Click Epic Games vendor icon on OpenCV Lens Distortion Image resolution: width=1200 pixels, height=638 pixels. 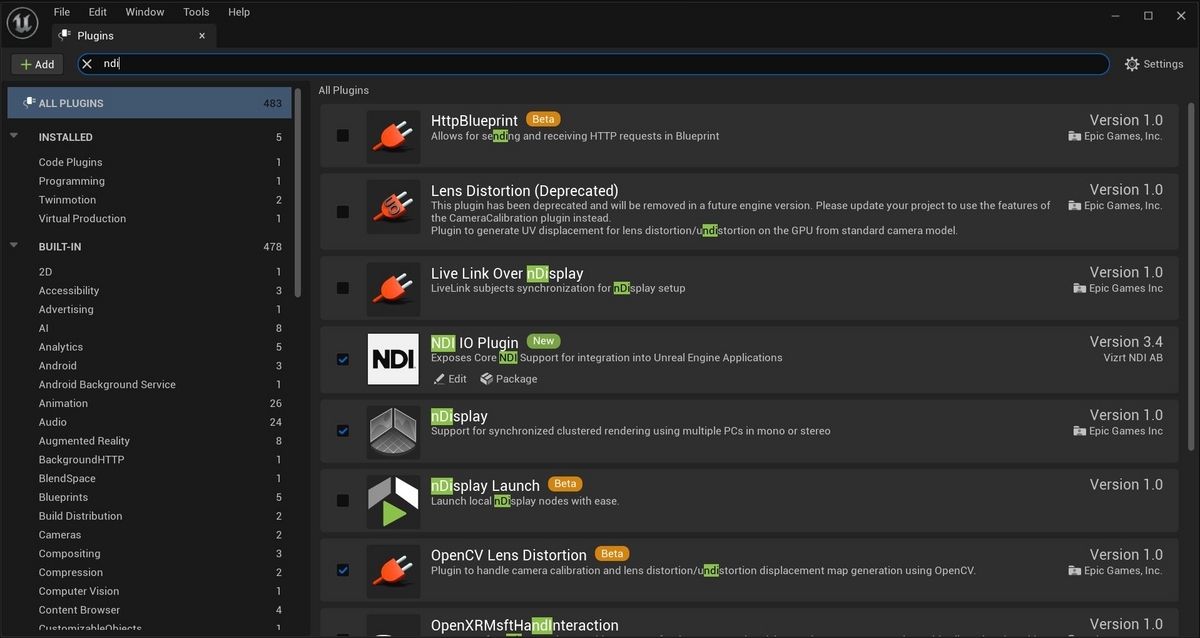point(1074,571)
